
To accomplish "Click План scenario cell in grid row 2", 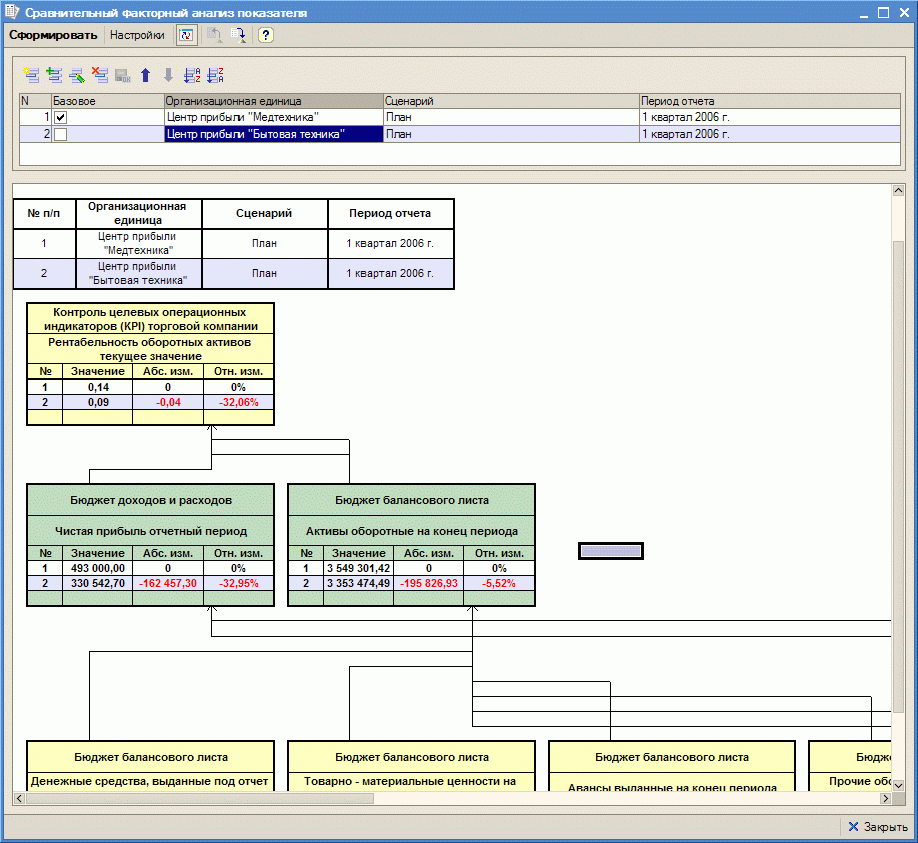I will (511, 134).
